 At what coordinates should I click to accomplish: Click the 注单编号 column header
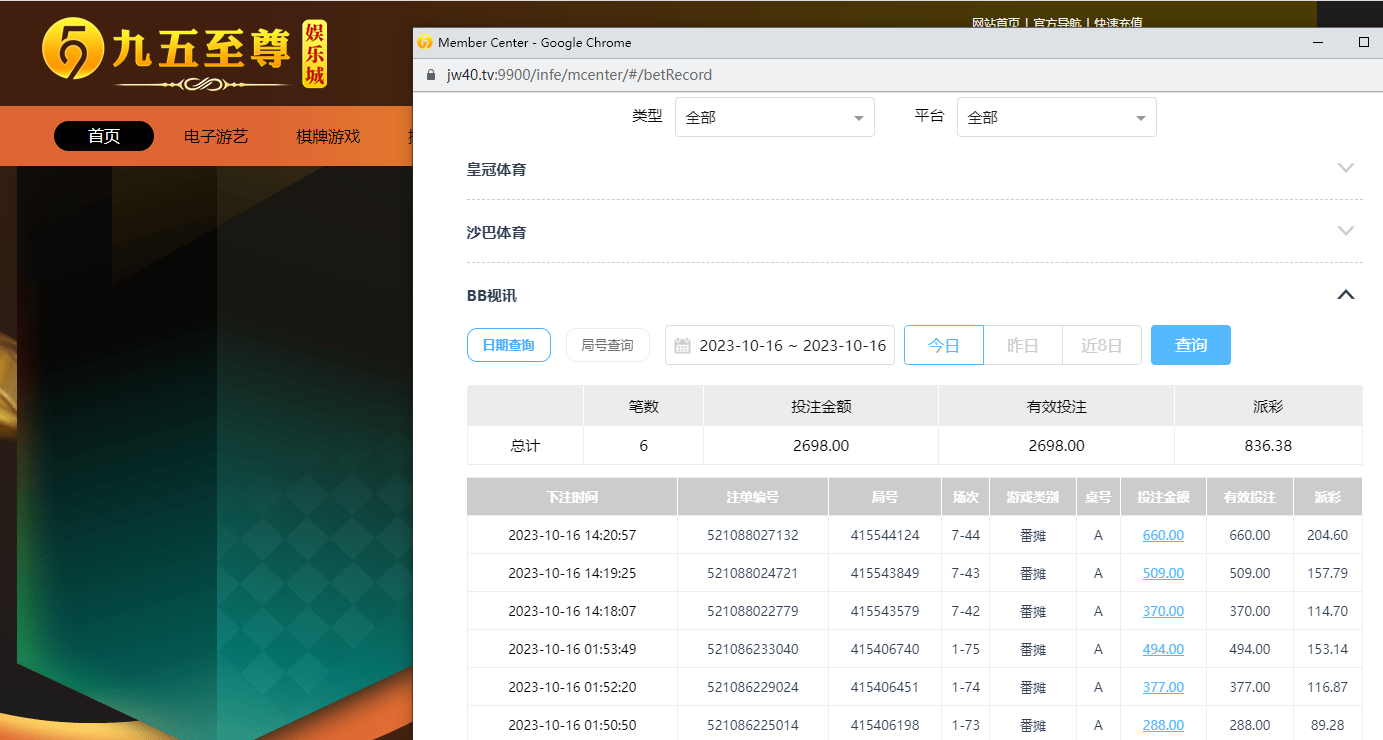753,497
